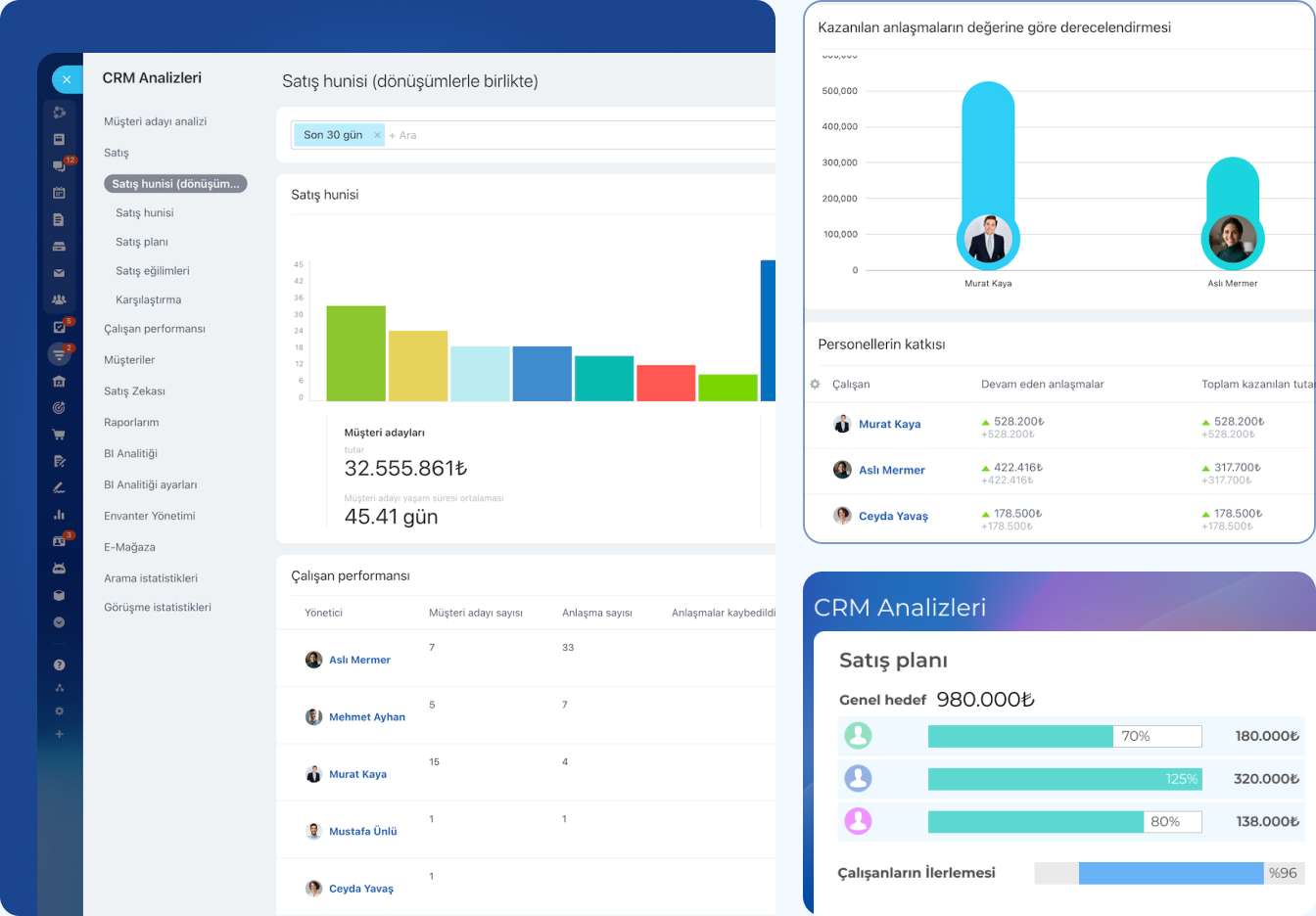Screen dimensions: 1316x916
Task: Open the 'Raporlarım' menu item
Action: 131,423
